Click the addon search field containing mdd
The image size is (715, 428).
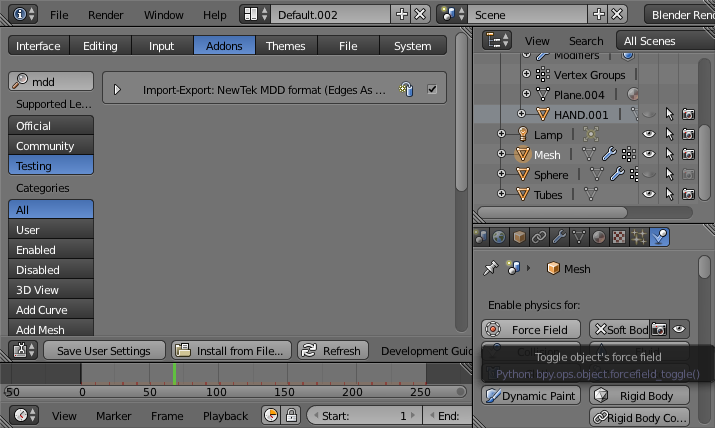(x=51, y=81)
